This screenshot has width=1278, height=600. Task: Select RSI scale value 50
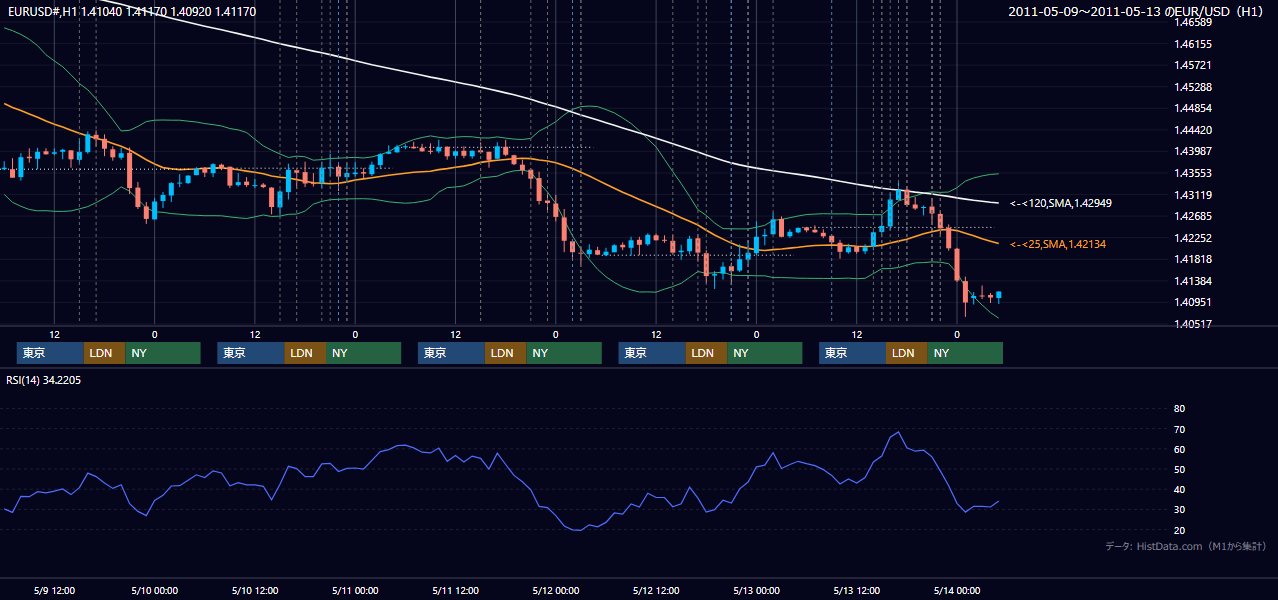click(x=1179, y=469)
